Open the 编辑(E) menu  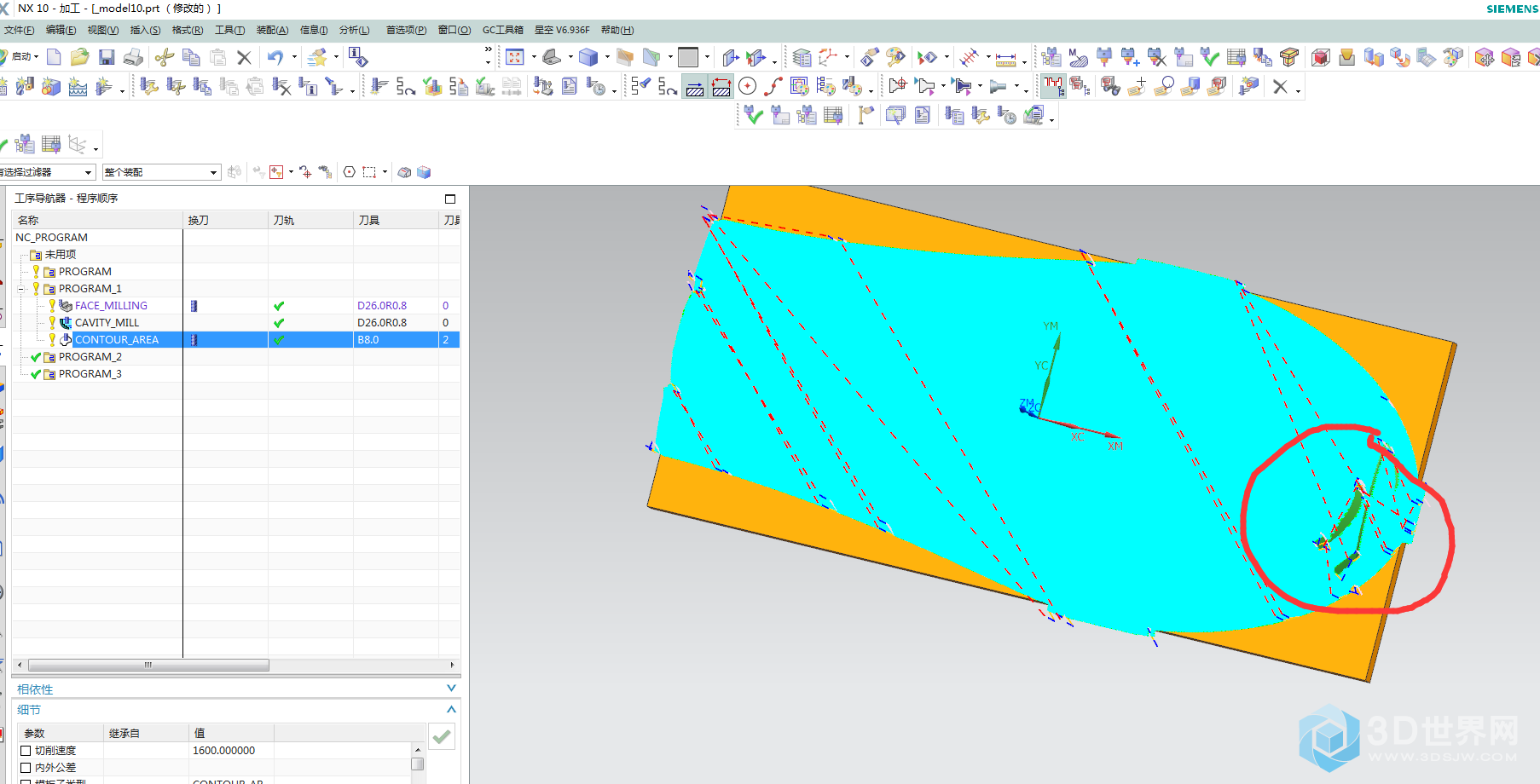[x=61, y=30]
